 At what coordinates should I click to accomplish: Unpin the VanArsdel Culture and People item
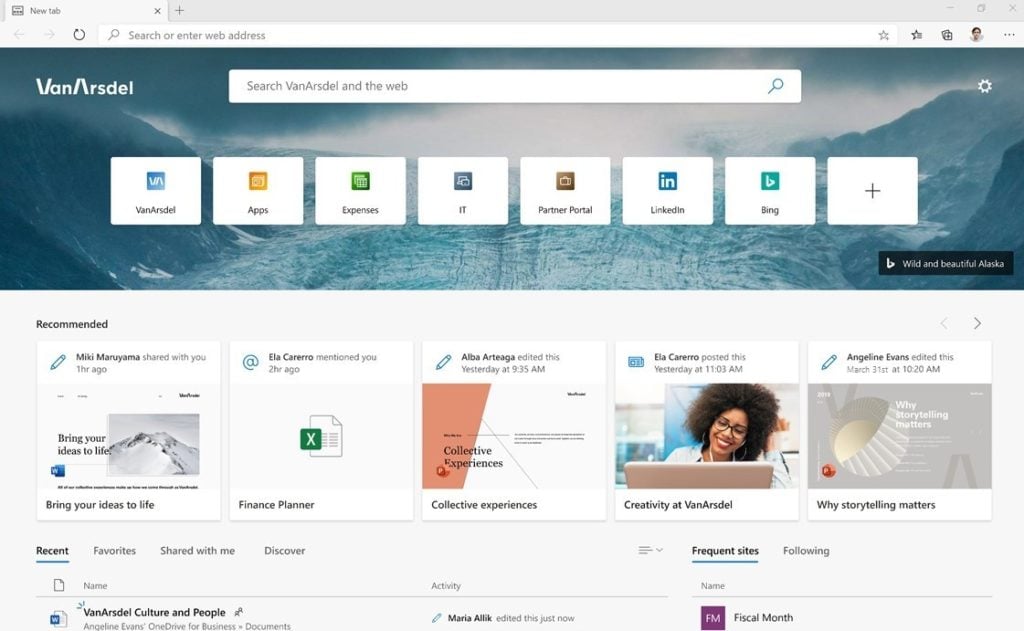[240, 611]
